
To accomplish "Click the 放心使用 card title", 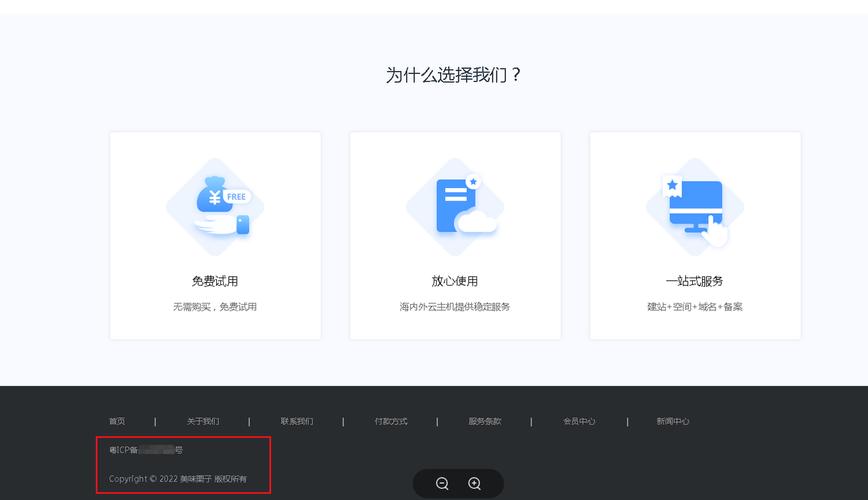I will (x=454, y=281).
